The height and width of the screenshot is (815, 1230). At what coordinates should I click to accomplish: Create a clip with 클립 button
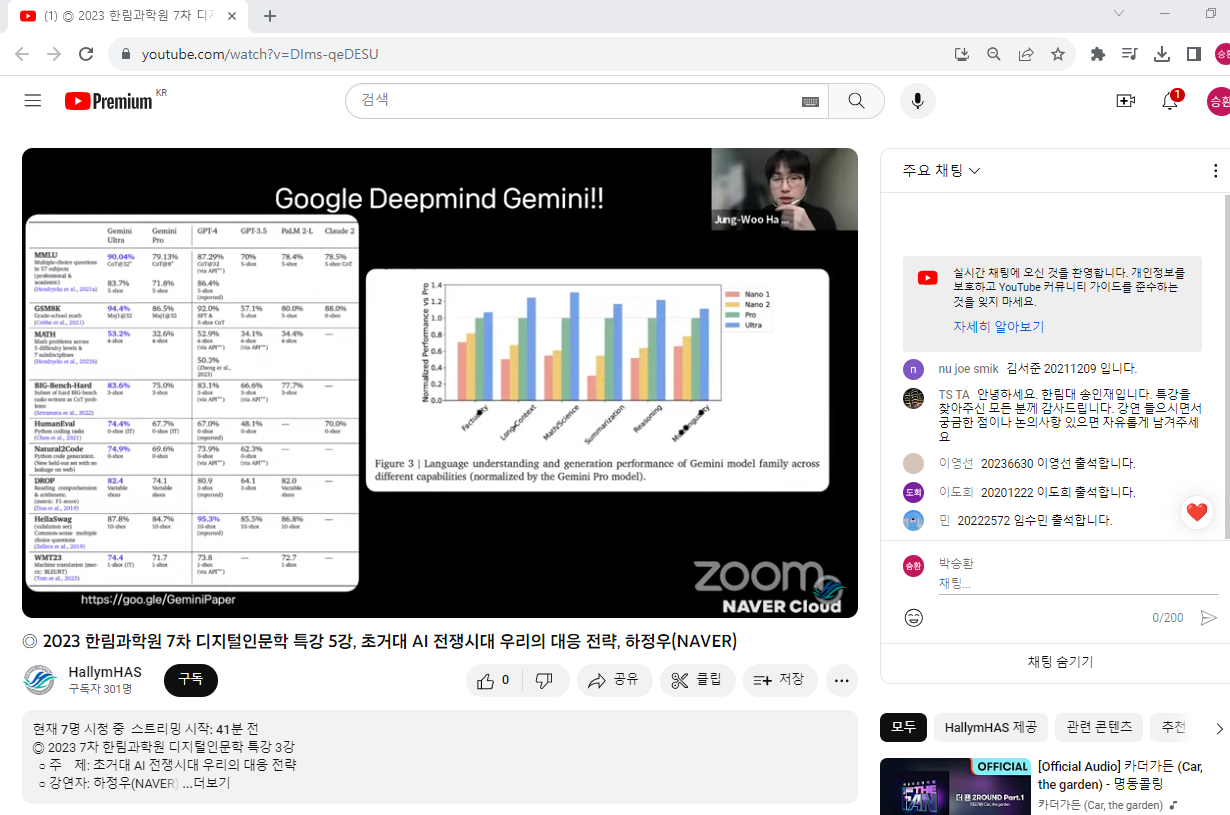(x=698, y=681)
